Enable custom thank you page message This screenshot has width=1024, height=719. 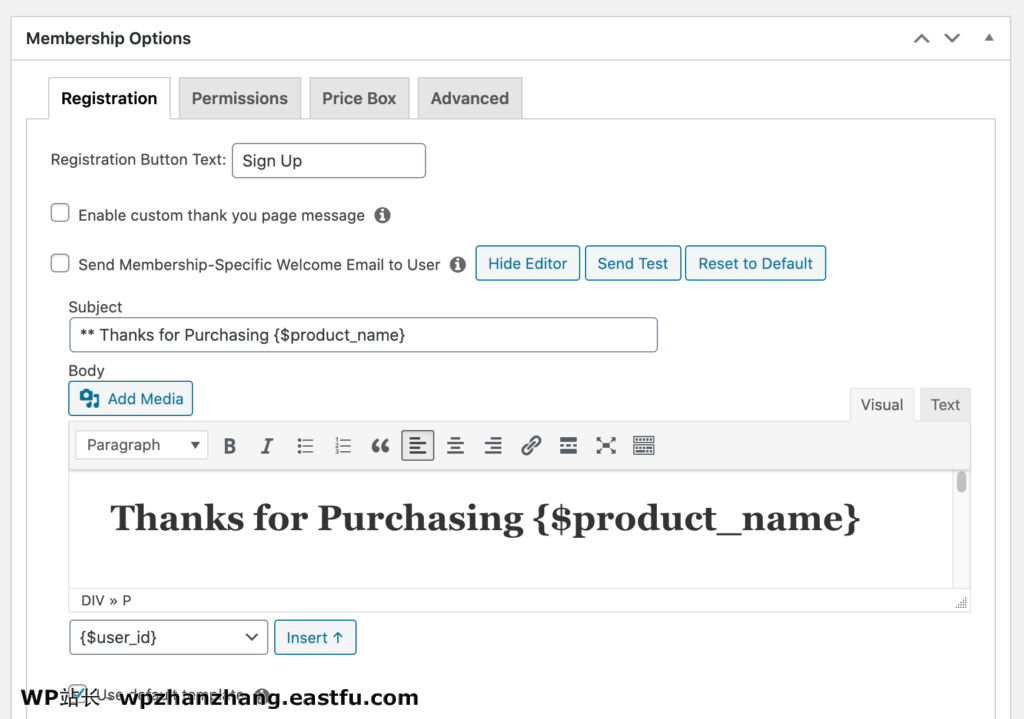61,214
